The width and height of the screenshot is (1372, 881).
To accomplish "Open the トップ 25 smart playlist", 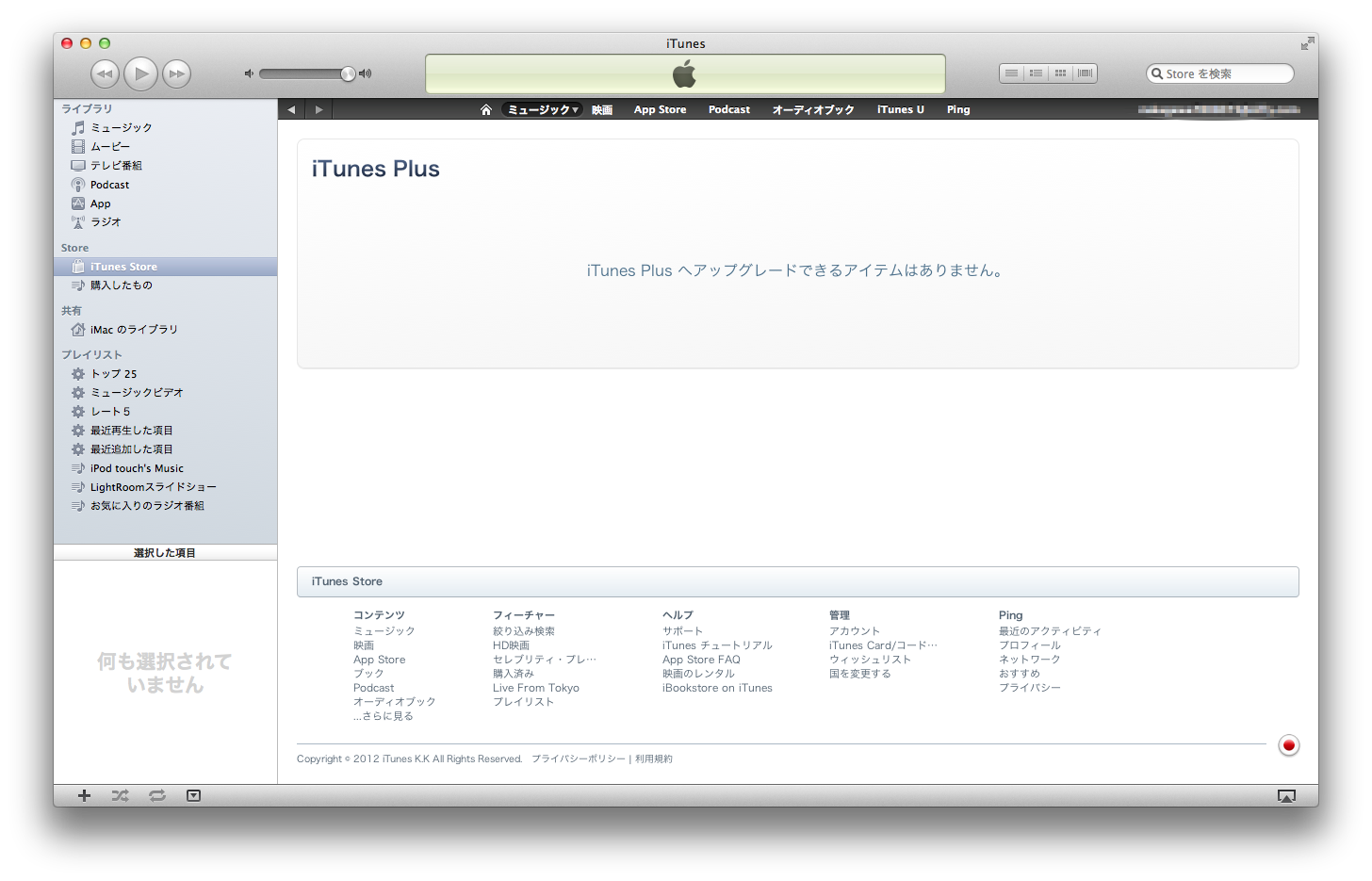I will pos(165,374).
